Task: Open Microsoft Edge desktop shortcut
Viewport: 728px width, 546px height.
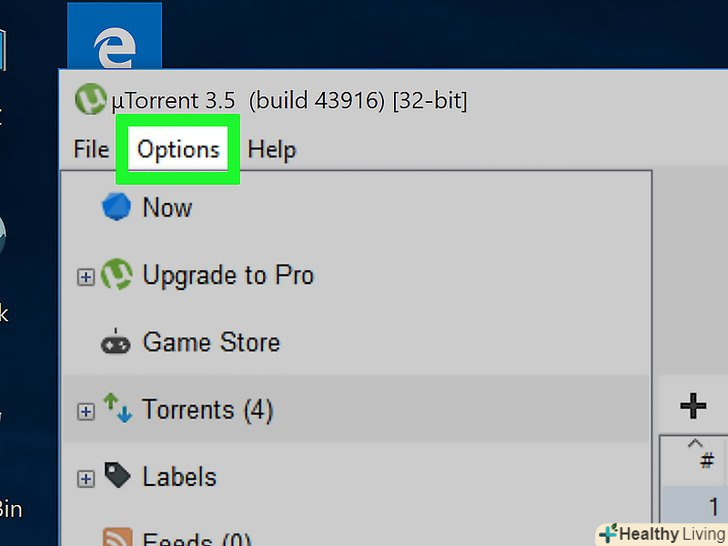Action: [x=114, y=36]
